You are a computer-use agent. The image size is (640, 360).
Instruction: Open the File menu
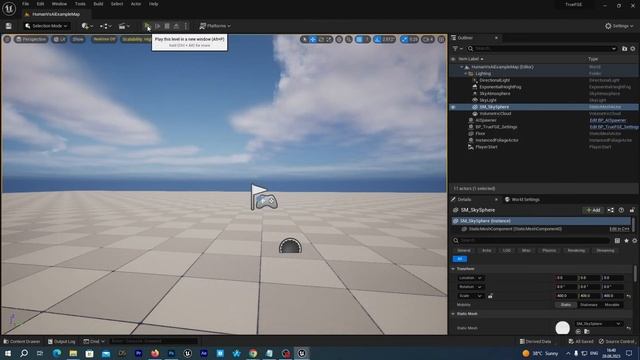point(25,4)
